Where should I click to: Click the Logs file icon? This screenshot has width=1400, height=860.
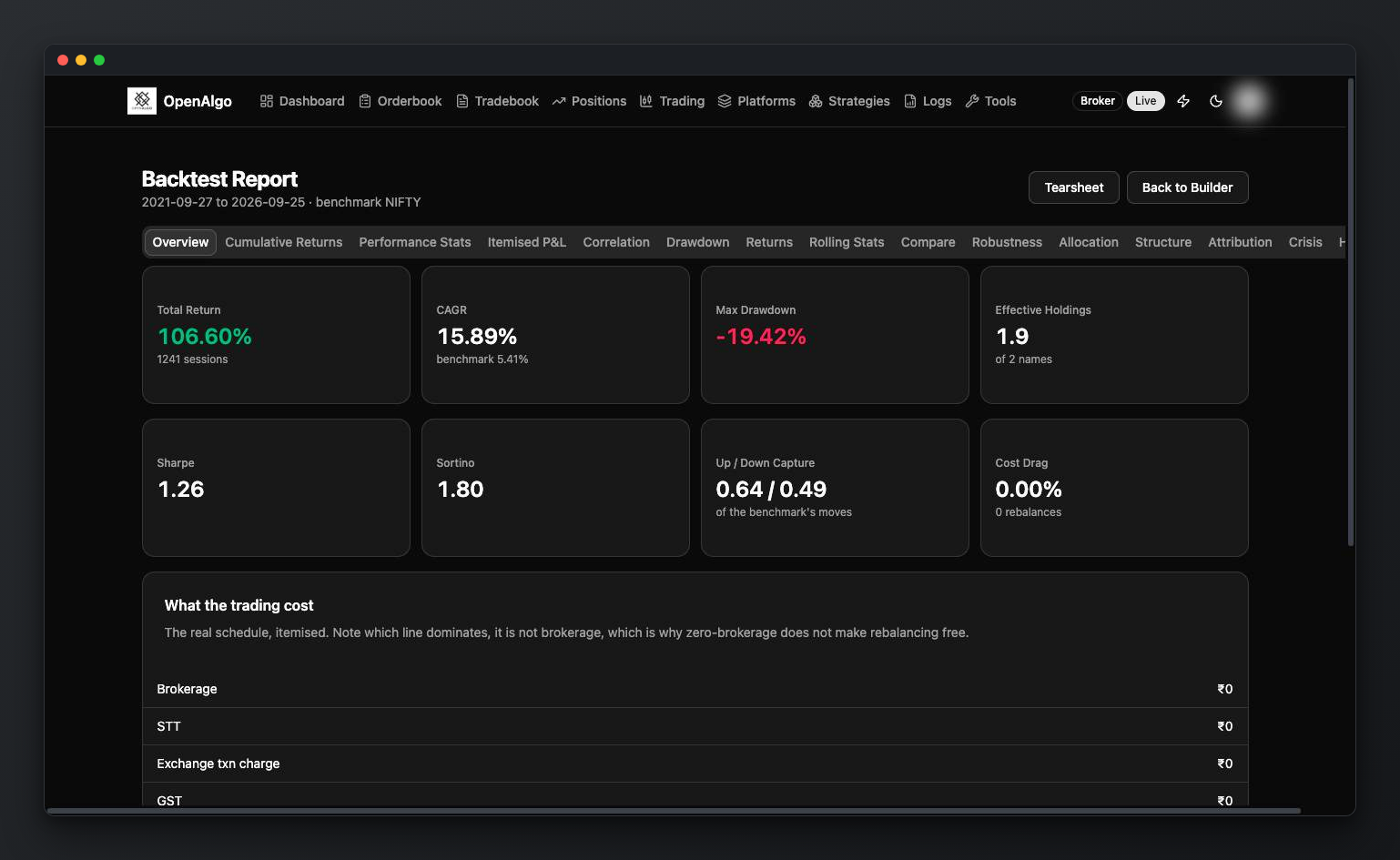click(x=910, y=101)
